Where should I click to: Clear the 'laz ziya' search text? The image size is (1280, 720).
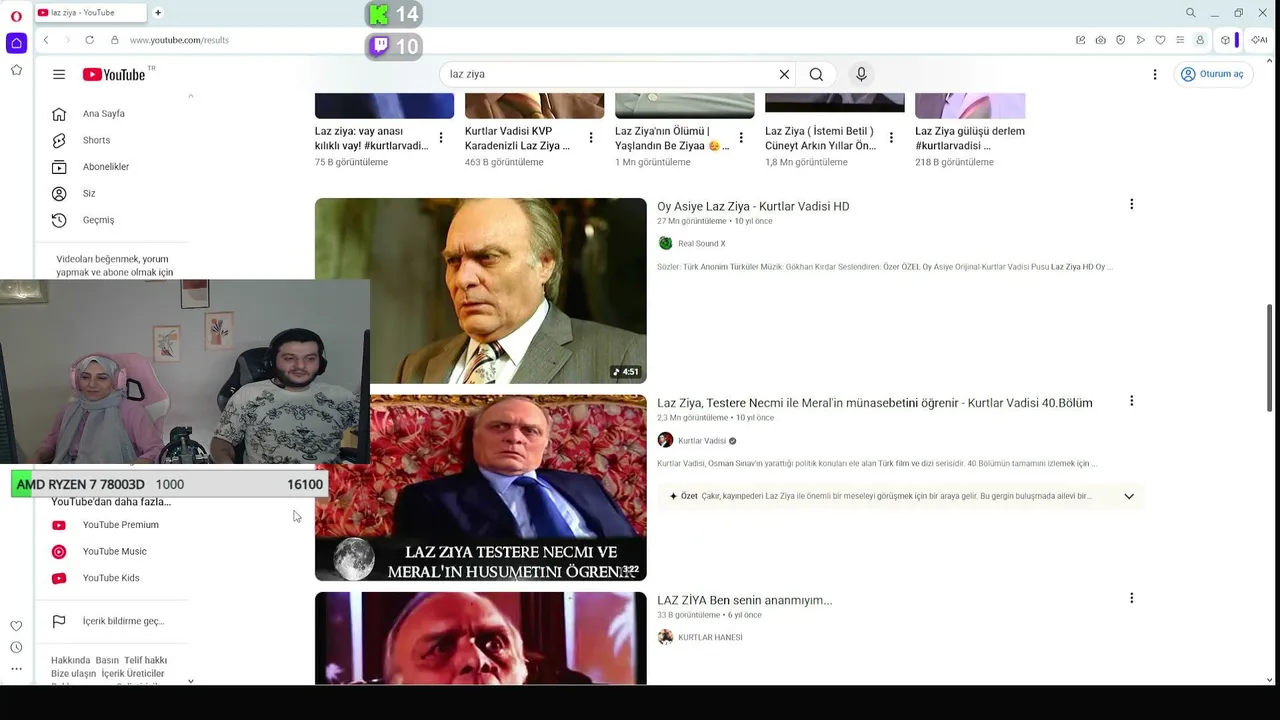click(x=784, y=74)
